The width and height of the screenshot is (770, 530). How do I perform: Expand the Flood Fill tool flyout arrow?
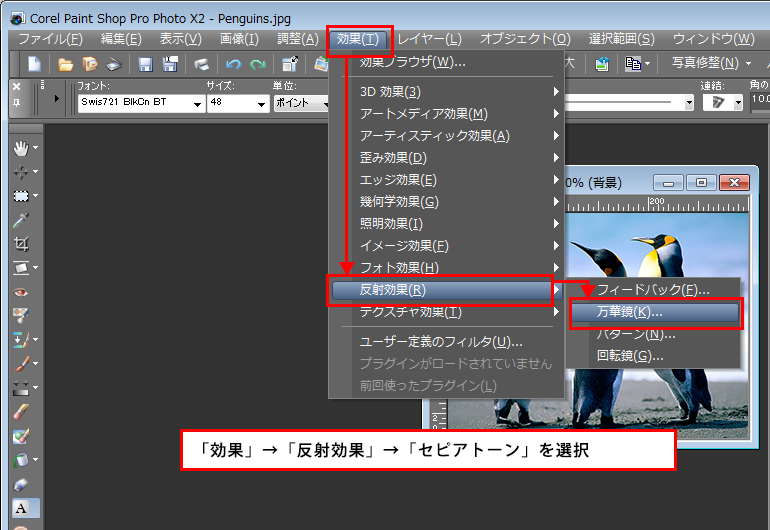coord(35,460)
